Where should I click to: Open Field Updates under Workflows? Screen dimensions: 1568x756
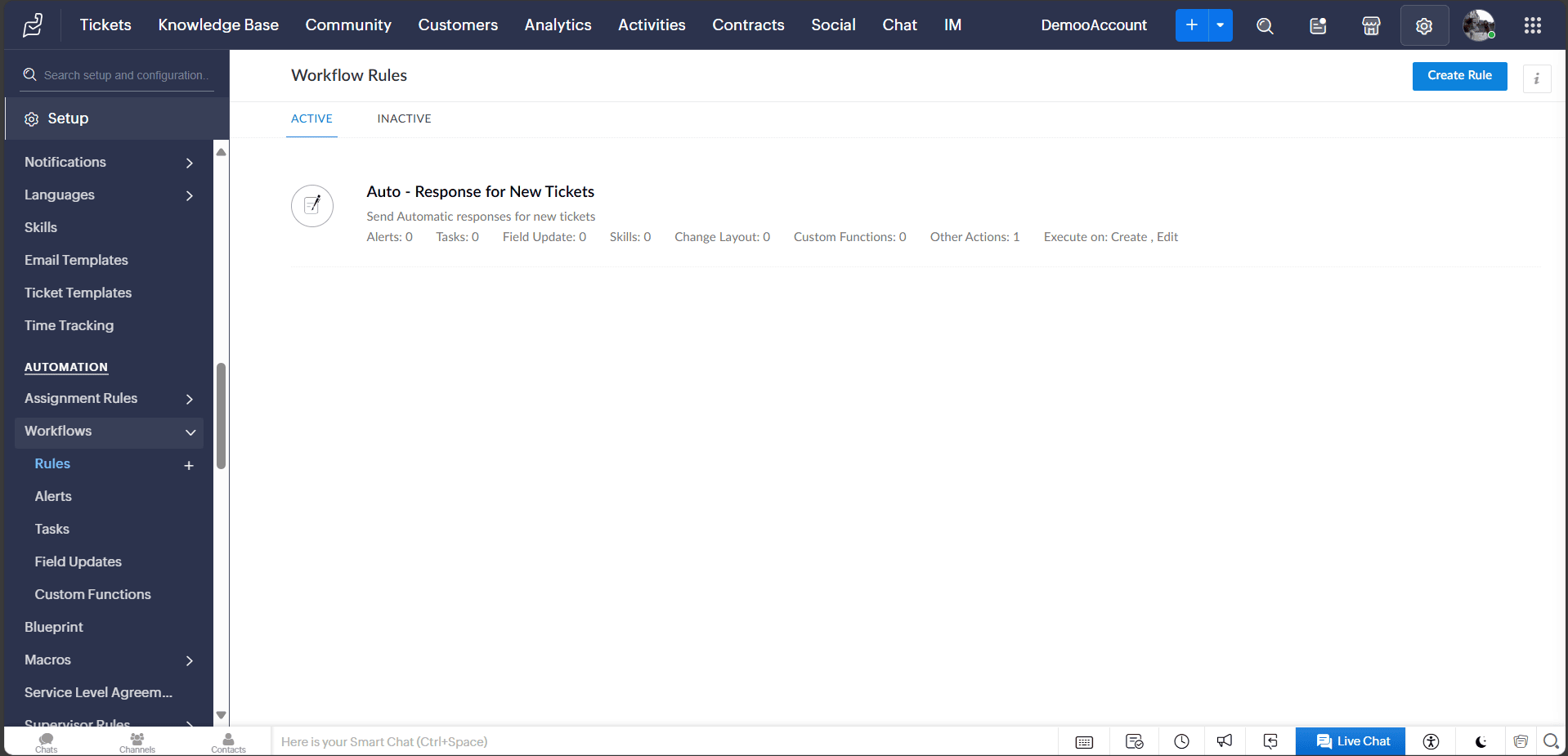(x=78, y=561)
